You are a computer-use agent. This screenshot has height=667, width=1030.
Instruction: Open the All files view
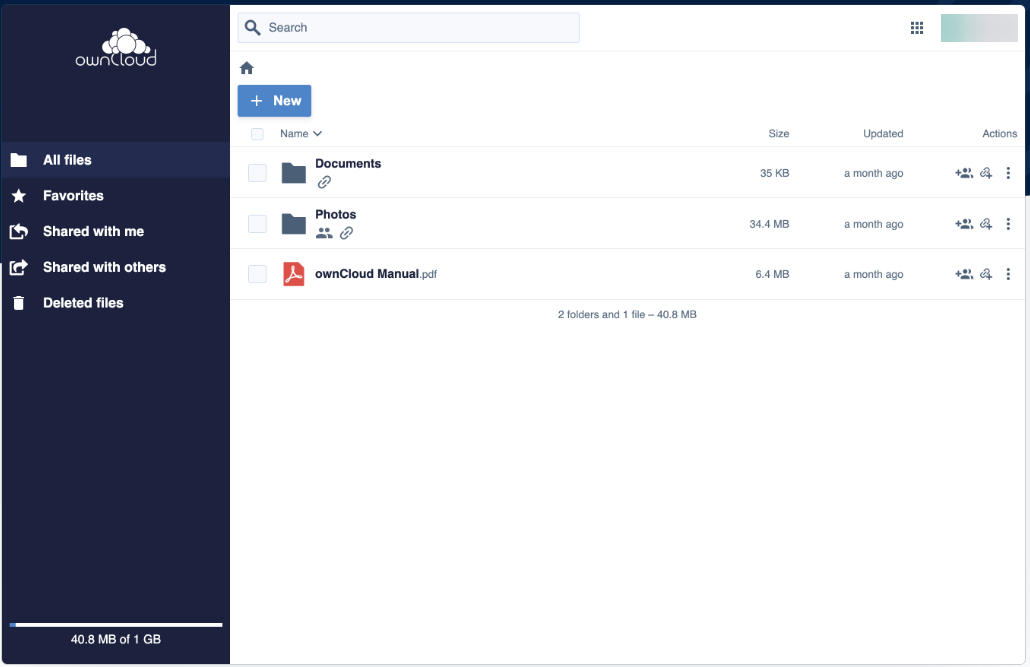coord(116,160)
